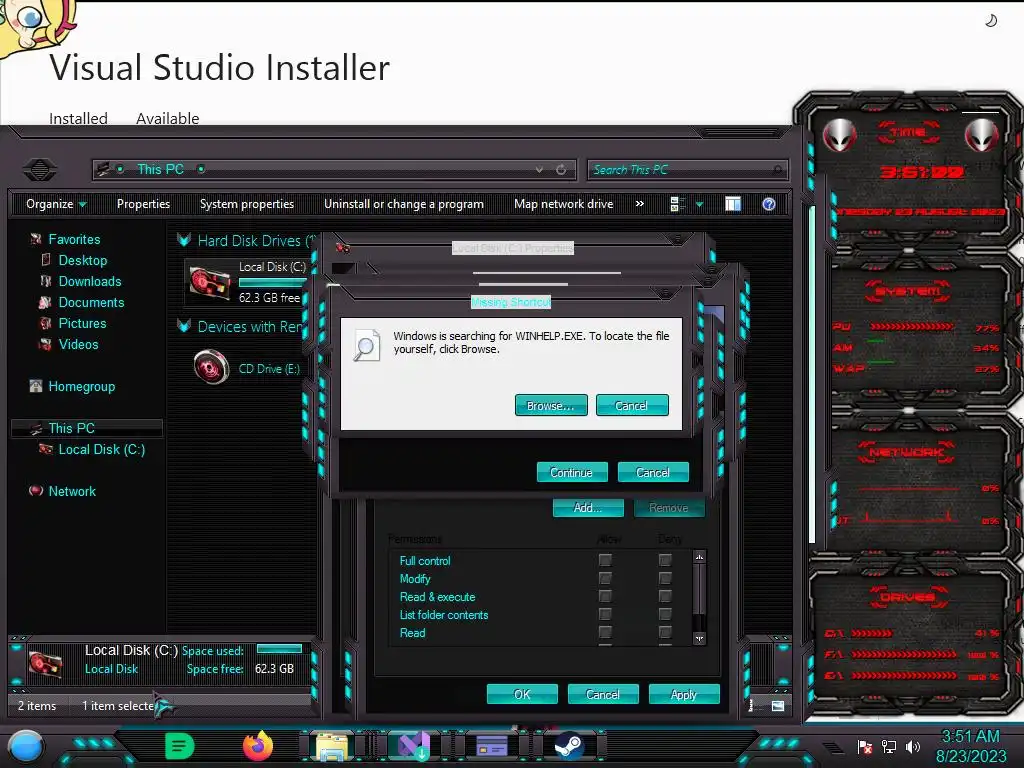Click the Add... permissions button

[588, 507]
